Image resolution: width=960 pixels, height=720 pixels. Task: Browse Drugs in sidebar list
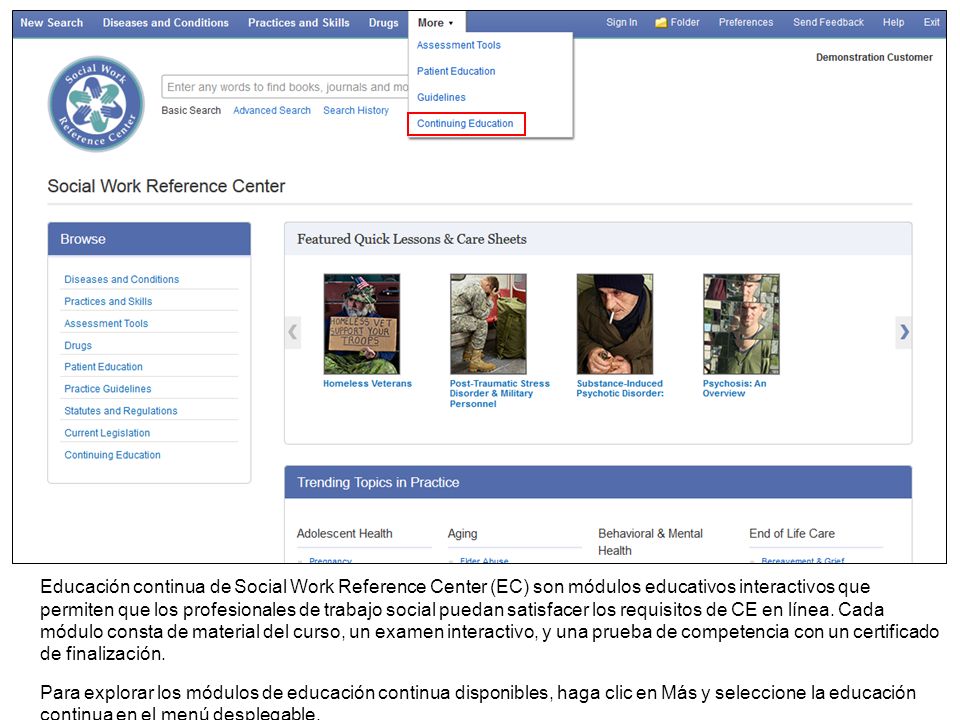coord(78,346)
